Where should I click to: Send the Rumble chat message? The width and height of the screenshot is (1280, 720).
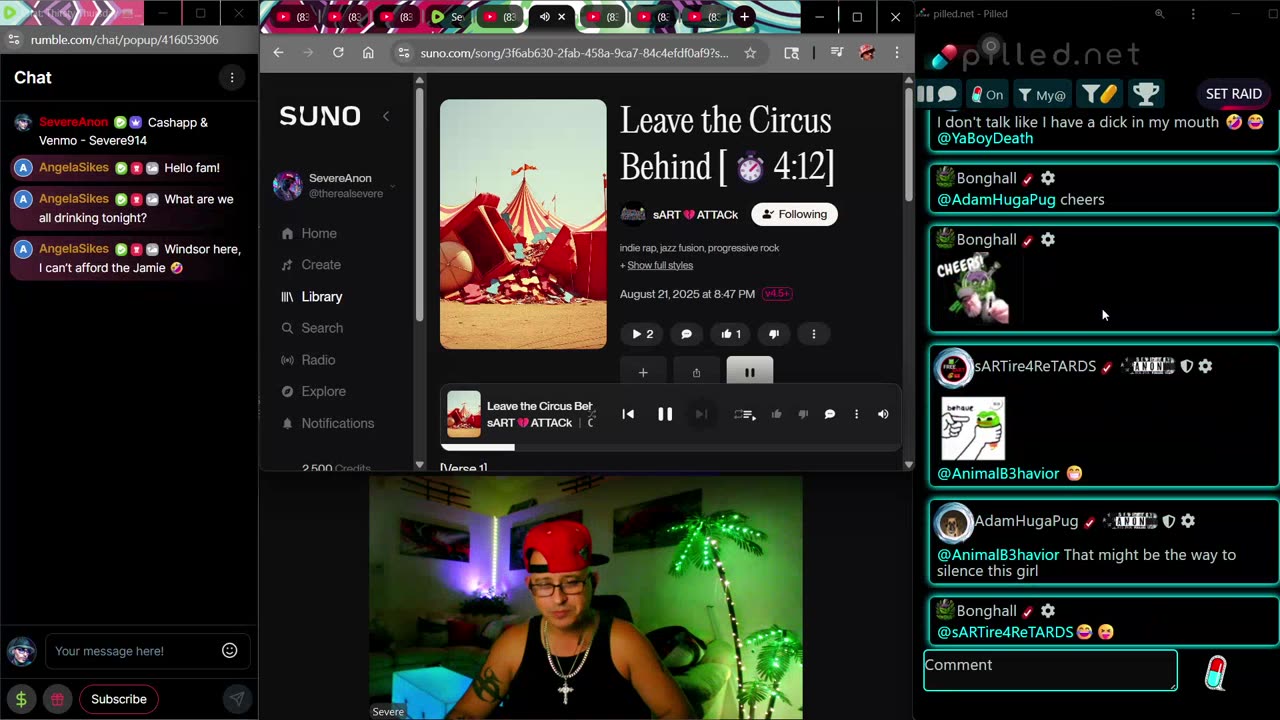pyautogui.click(x=236, y=699)
